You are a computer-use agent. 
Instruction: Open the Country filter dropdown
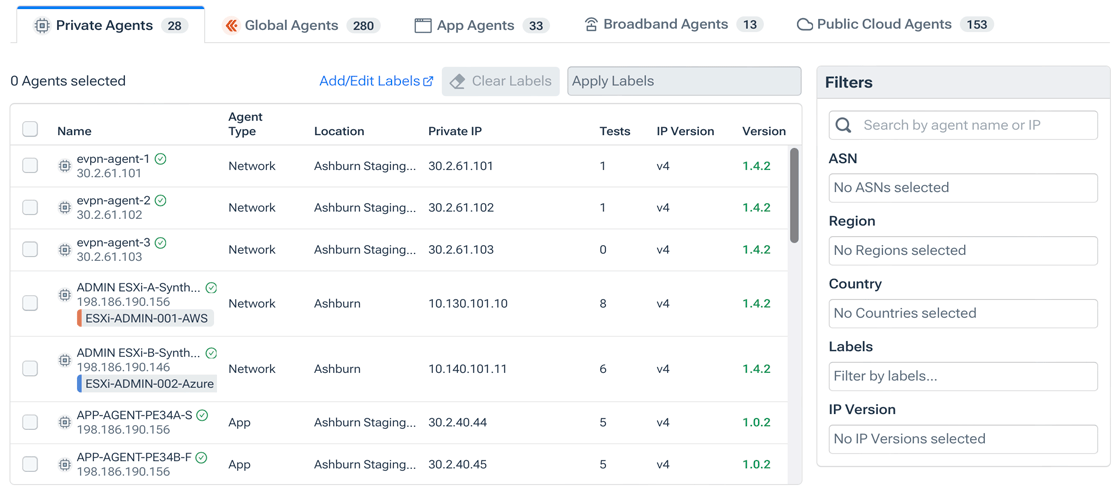[x=963, y=313]
